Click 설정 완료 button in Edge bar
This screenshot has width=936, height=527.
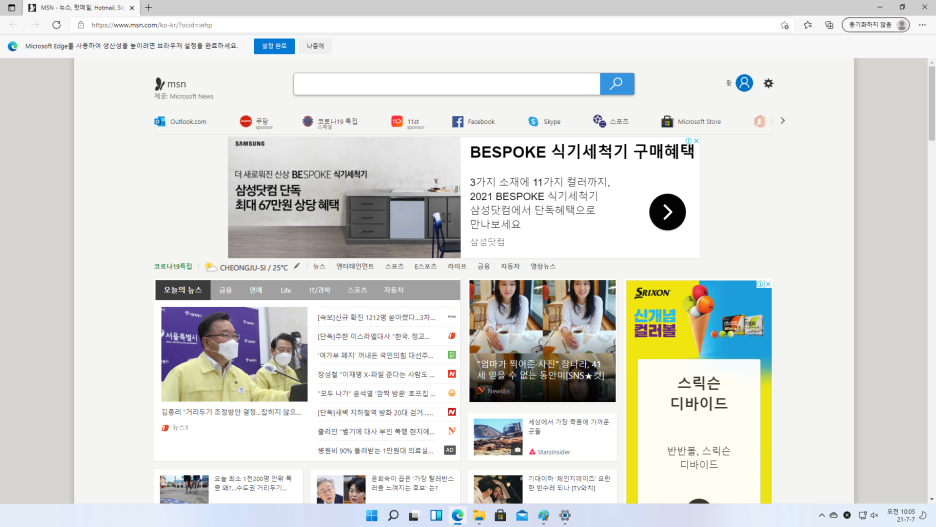pos(274,46)
